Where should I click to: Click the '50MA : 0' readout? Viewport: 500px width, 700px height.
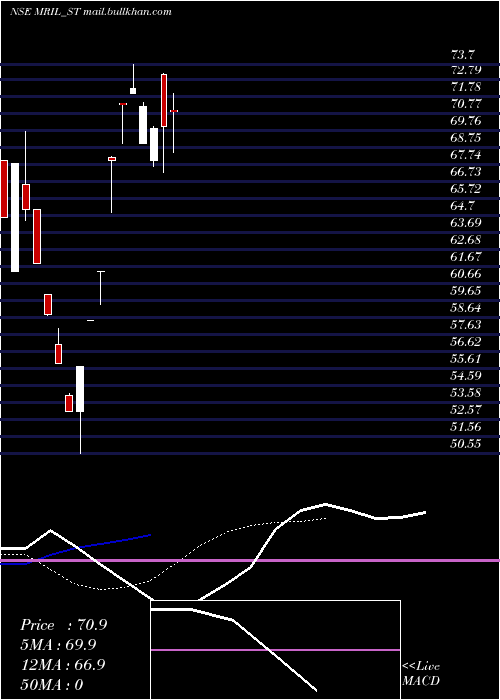coord(52,684)
